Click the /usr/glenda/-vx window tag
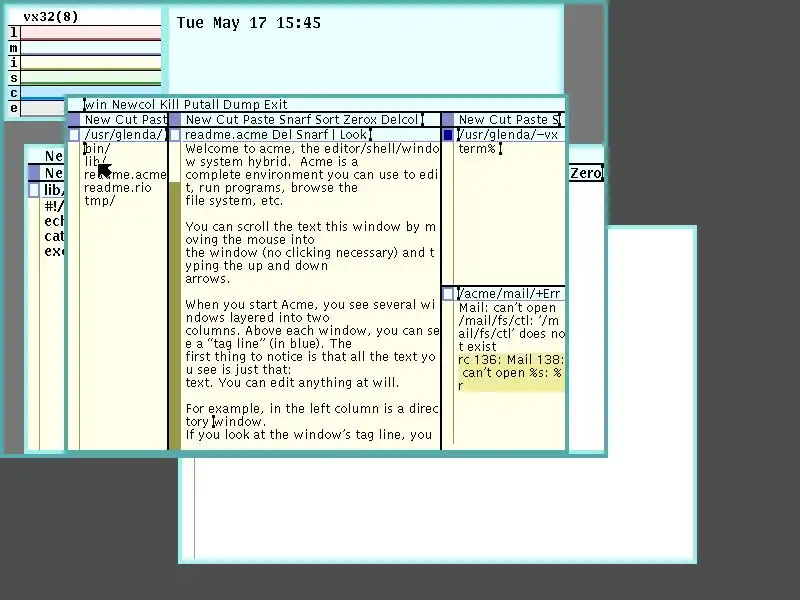 (x=510, y=135)
